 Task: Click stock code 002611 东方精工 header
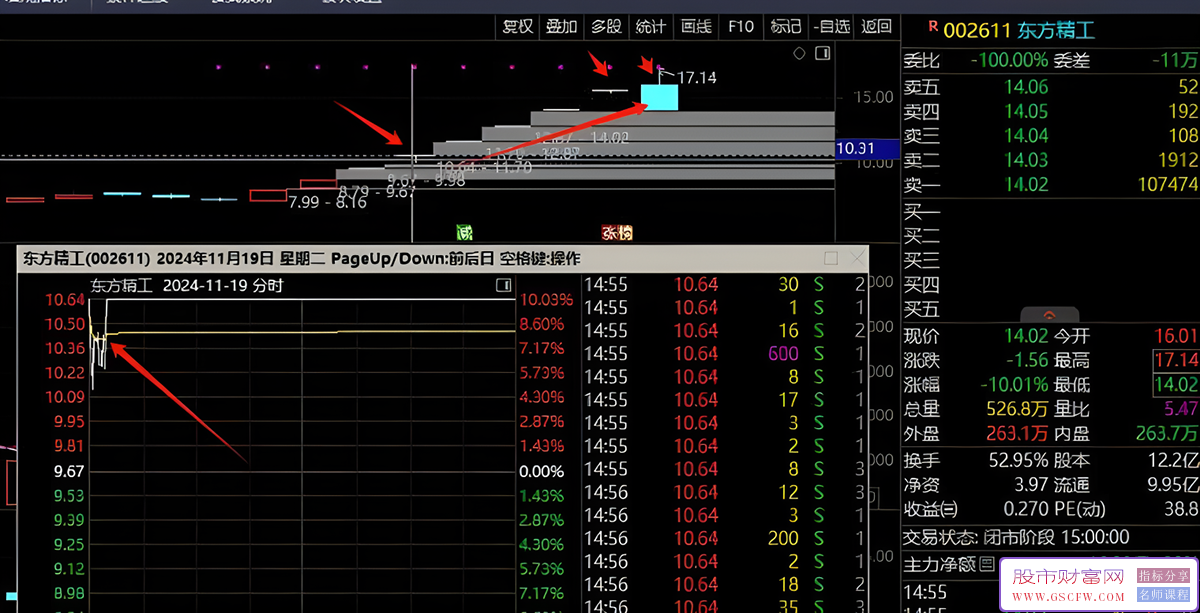(x=1019, y=30)
